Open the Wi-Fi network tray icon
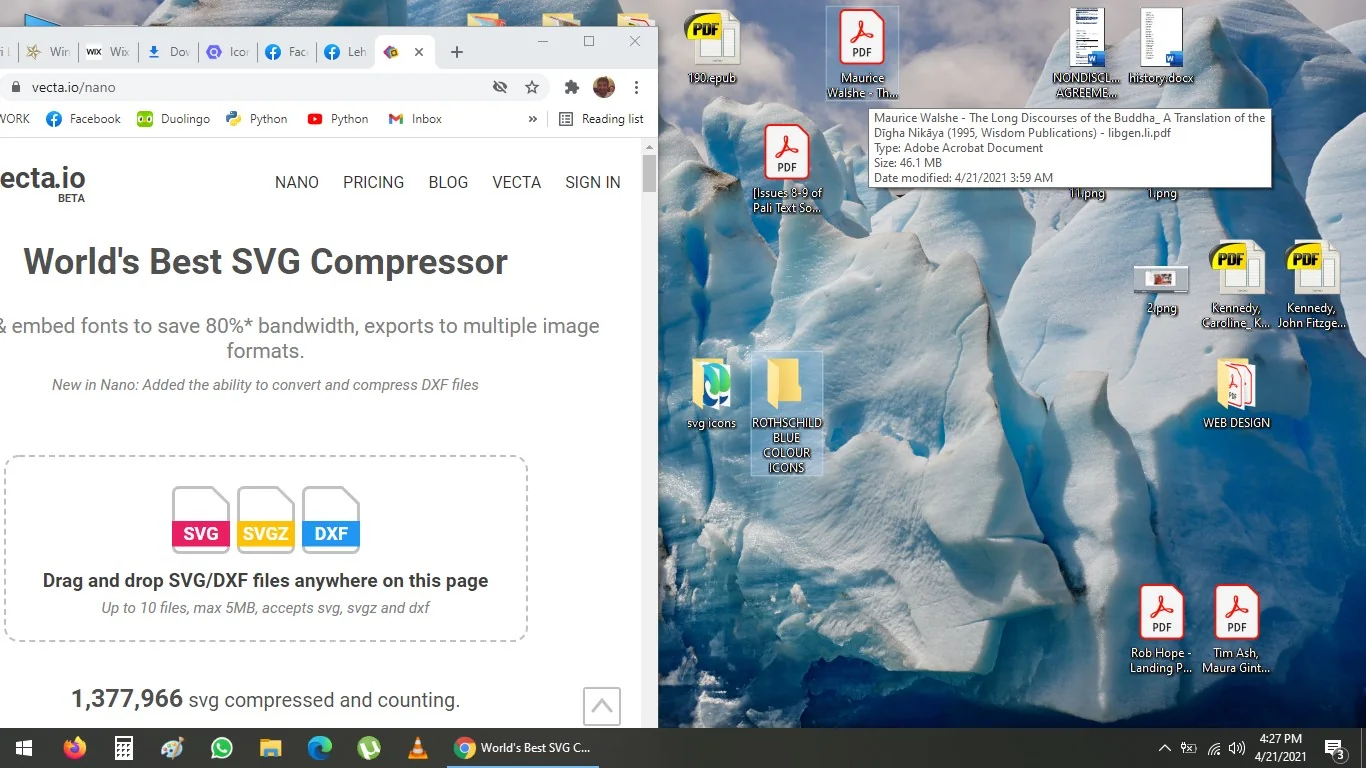 [1214, 748]
